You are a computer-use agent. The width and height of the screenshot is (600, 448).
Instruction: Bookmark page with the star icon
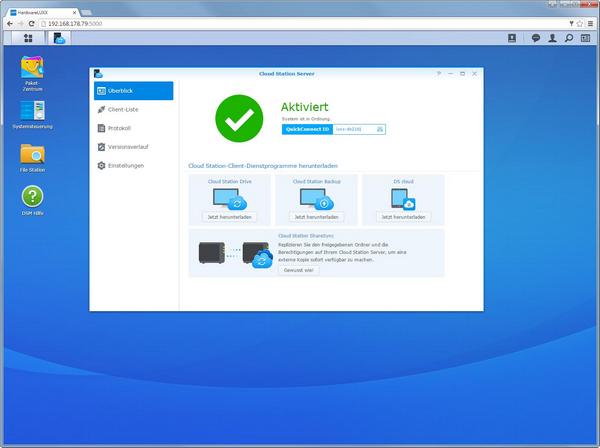(x=580, y=24)
